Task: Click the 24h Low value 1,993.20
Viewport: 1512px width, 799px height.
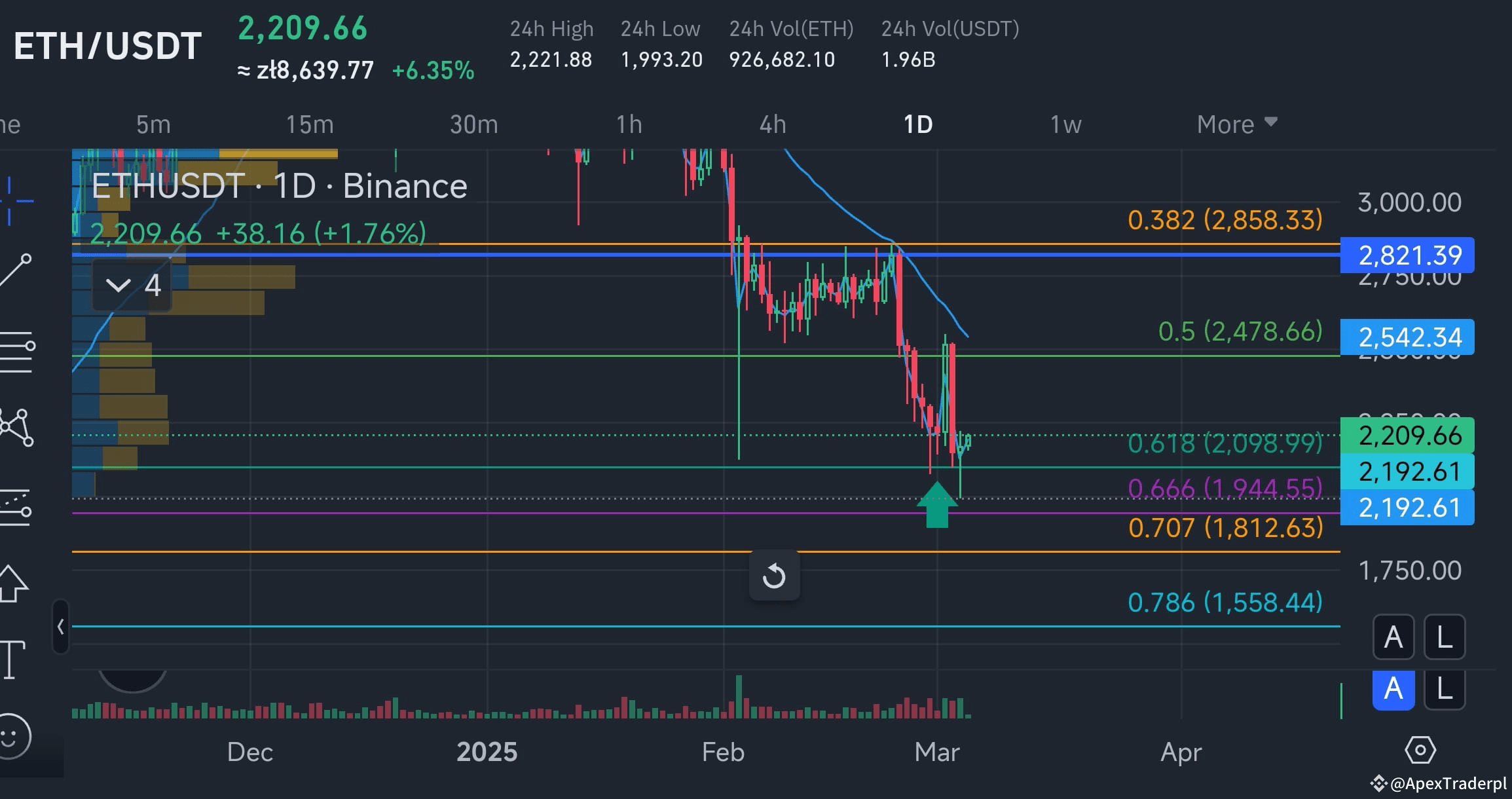Action: 661,60
